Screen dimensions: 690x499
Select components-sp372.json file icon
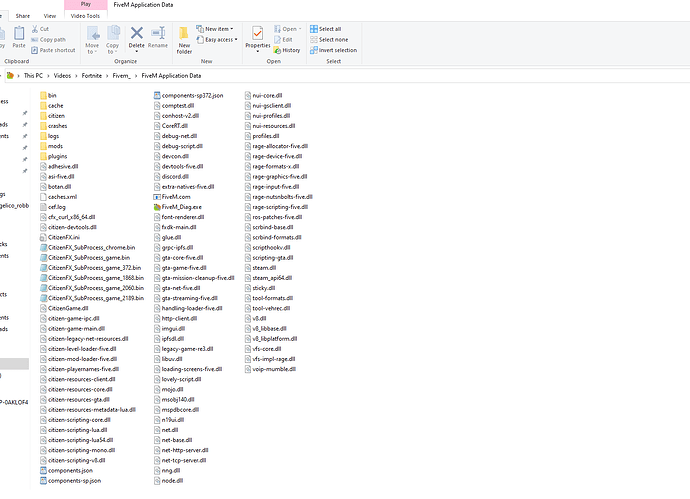157,95
